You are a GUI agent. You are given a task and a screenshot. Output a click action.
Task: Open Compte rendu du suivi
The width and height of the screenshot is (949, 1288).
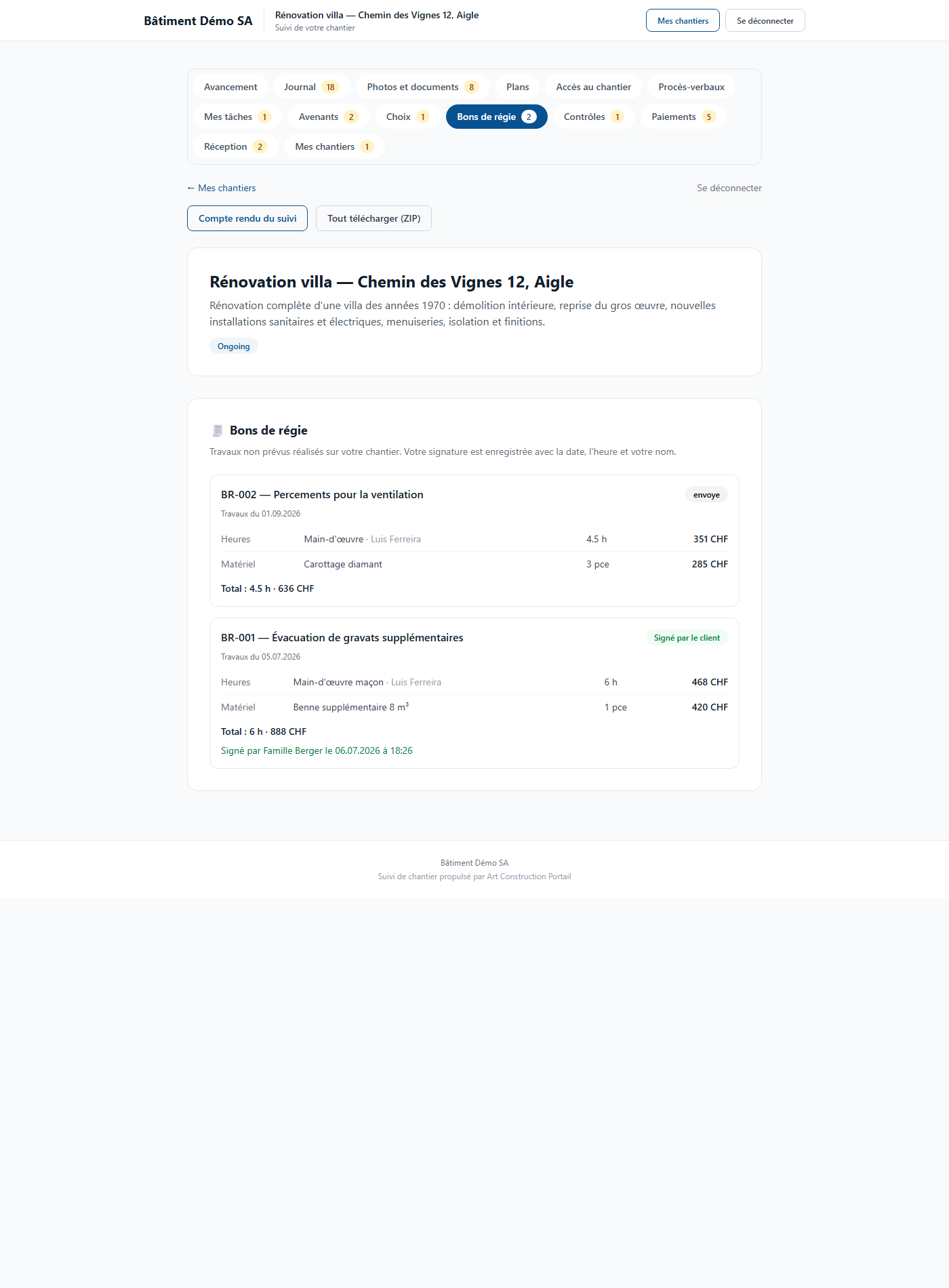247,218
